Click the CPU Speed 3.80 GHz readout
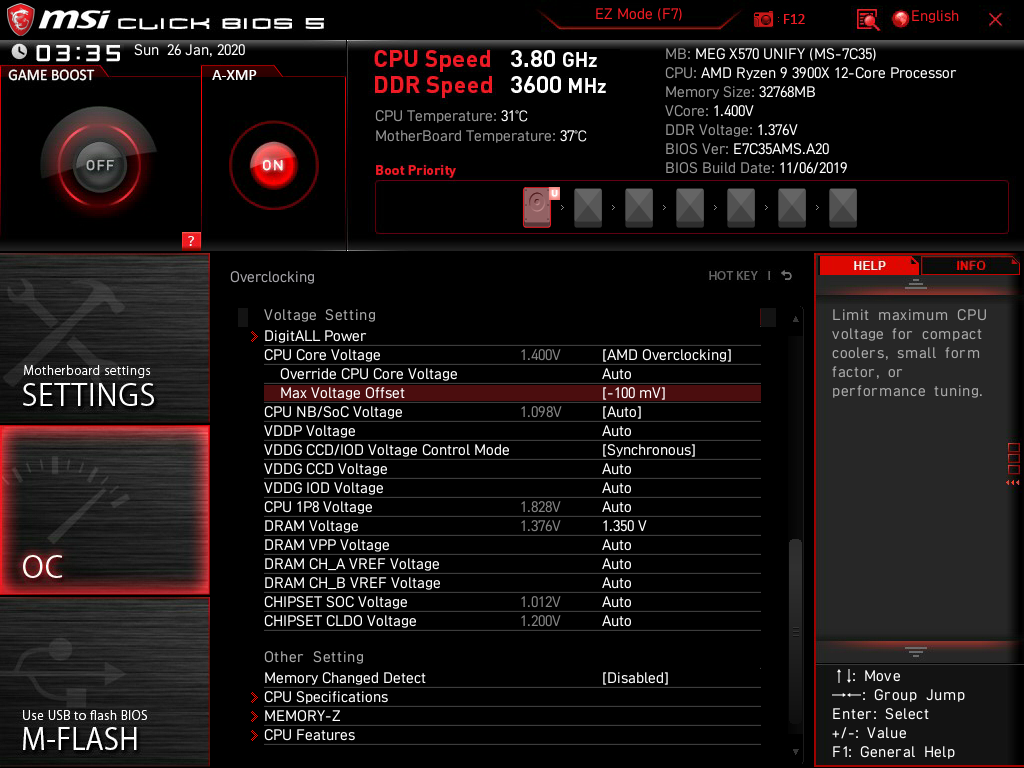This screenshot has height=768, width=1024. pyautogui.click(x=485, y=59)
